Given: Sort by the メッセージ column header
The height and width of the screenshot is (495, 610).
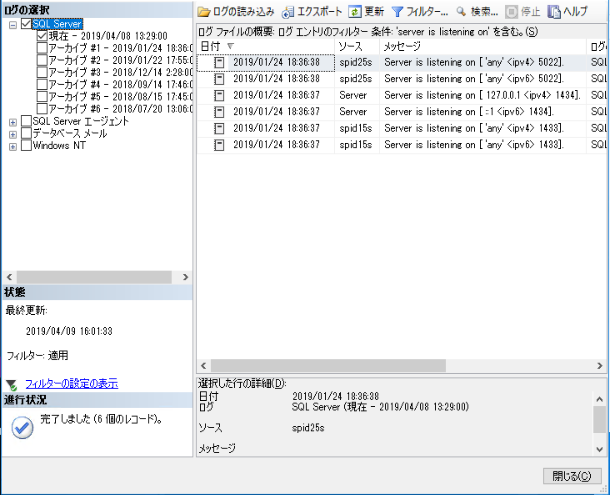Looking at the screenshot, I should click(483, 47).
